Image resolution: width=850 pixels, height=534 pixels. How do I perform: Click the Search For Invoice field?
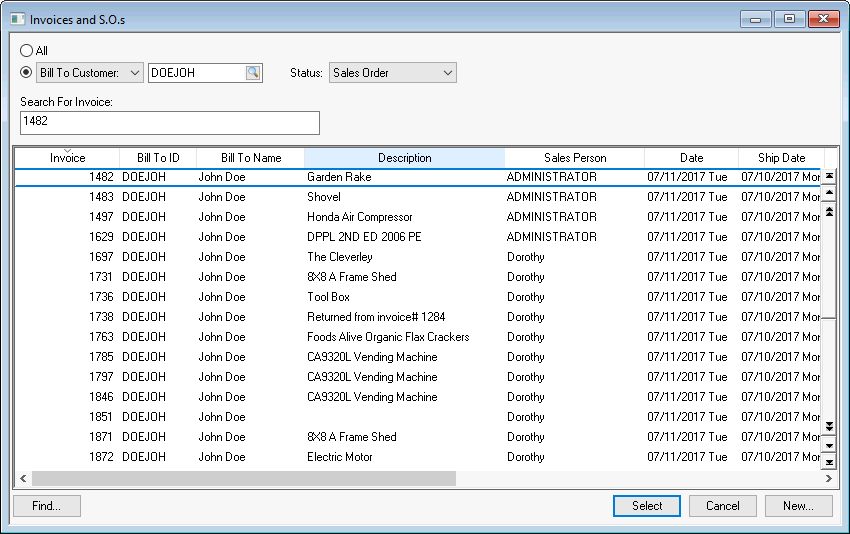click(x=169, y=122)
